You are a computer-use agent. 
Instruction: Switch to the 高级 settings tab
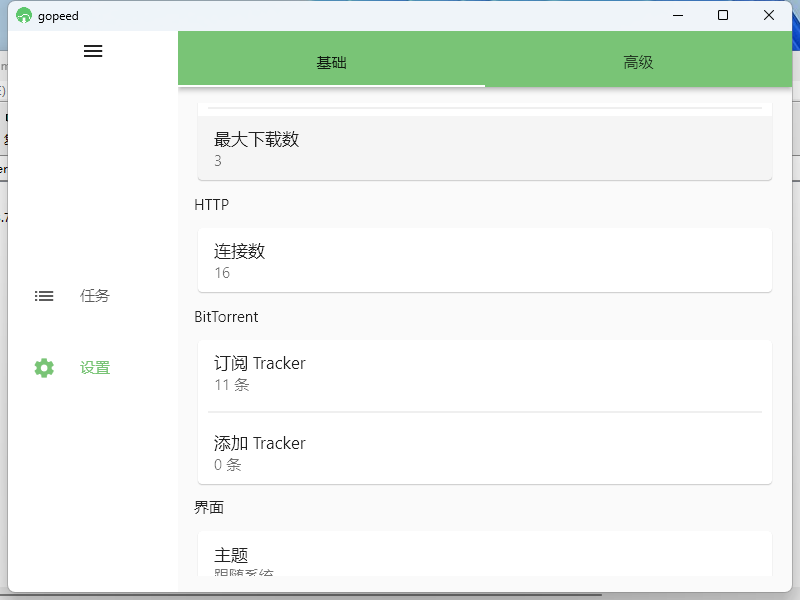point(637,61)
